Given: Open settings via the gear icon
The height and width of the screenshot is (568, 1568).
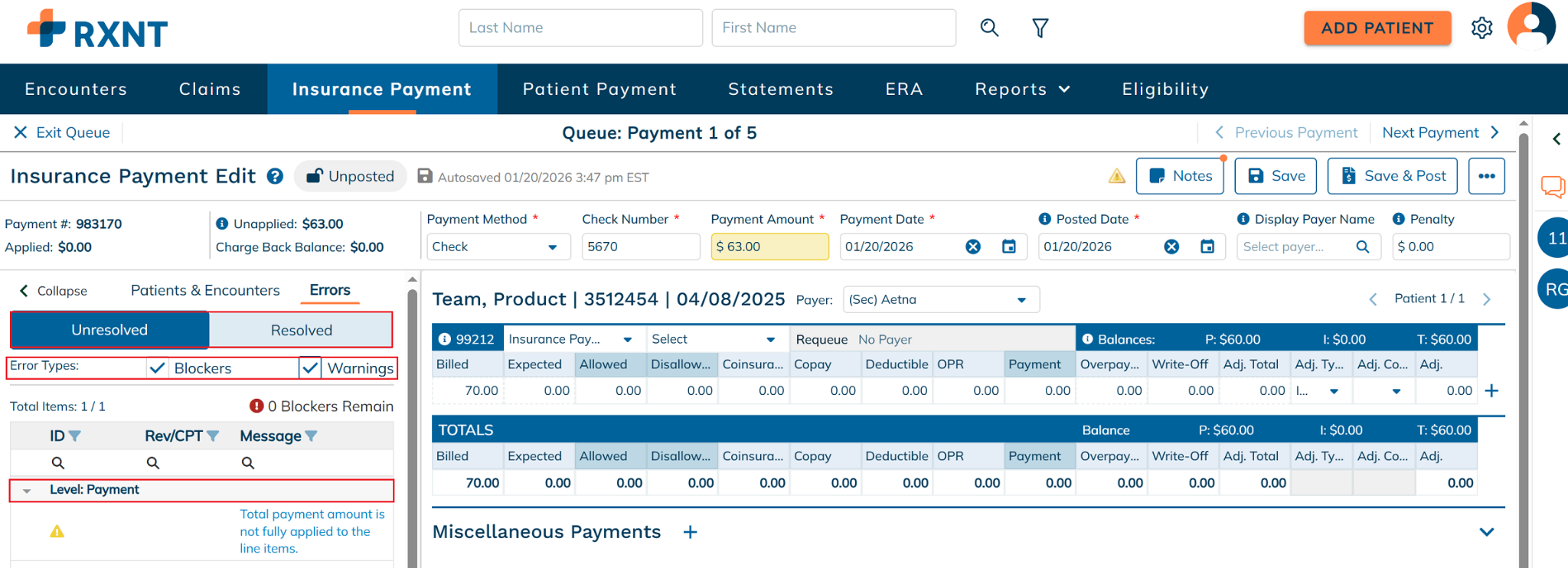Looking at the screenshot, I should click(x=1481, y=28).
